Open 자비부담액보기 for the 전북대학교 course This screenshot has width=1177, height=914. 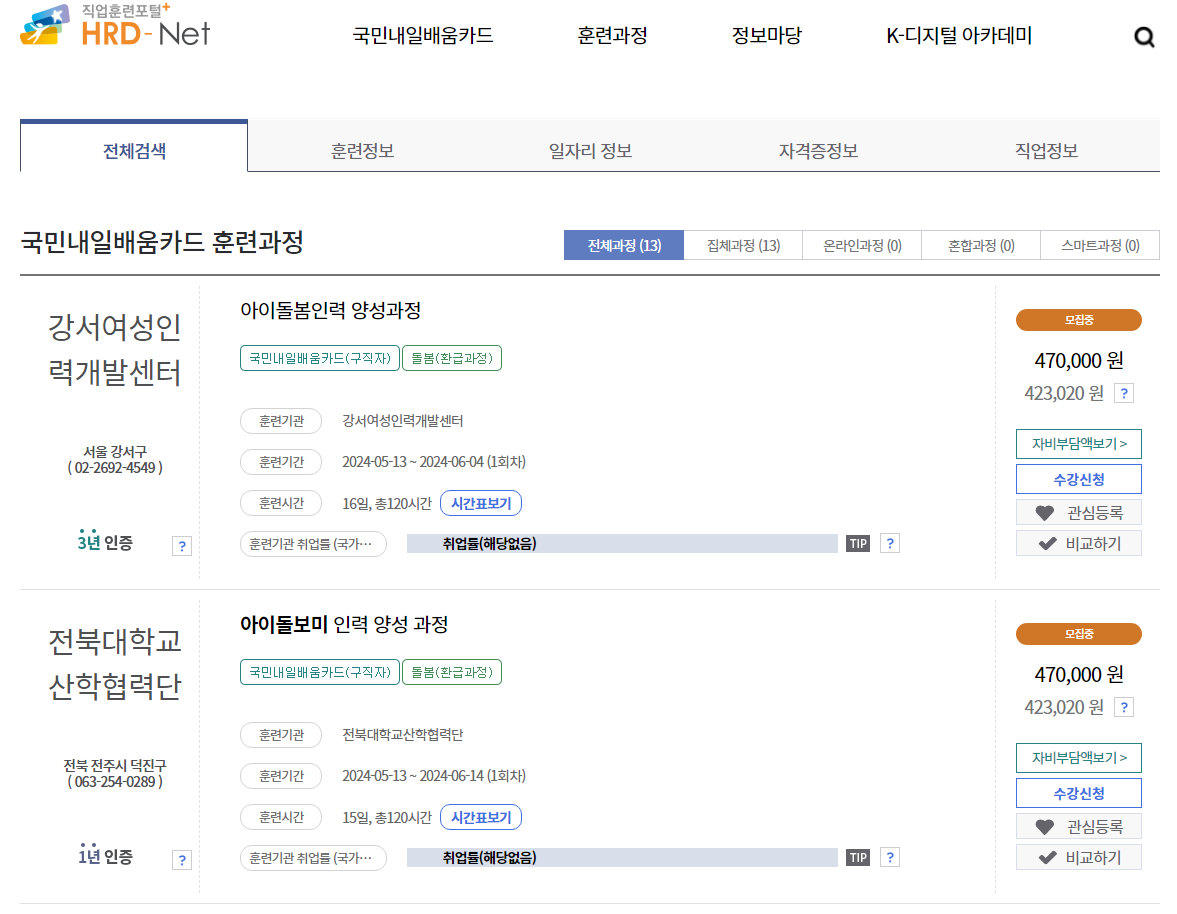click(x=1078, y=757)
